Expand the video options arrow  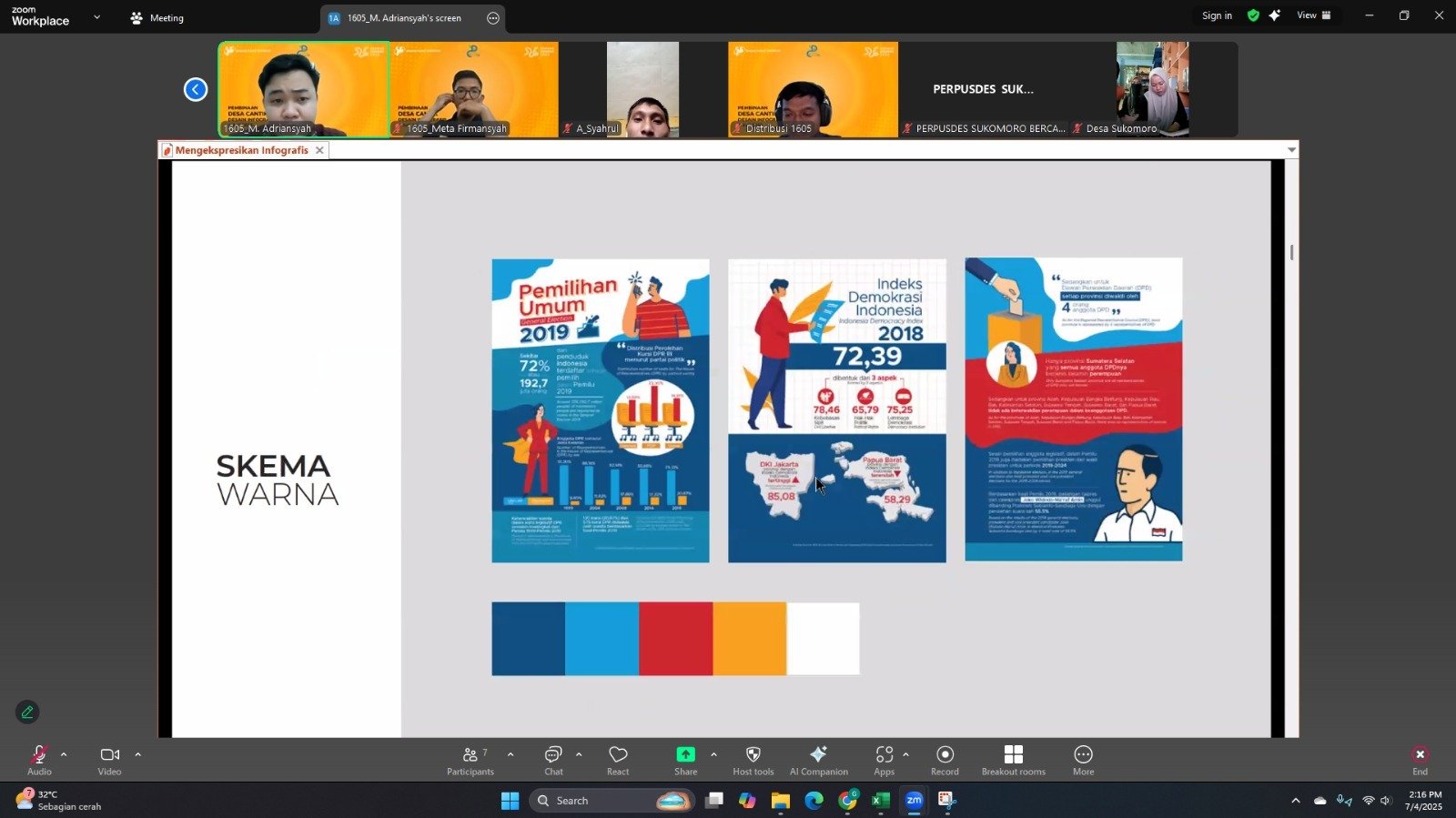click(138, 754)
